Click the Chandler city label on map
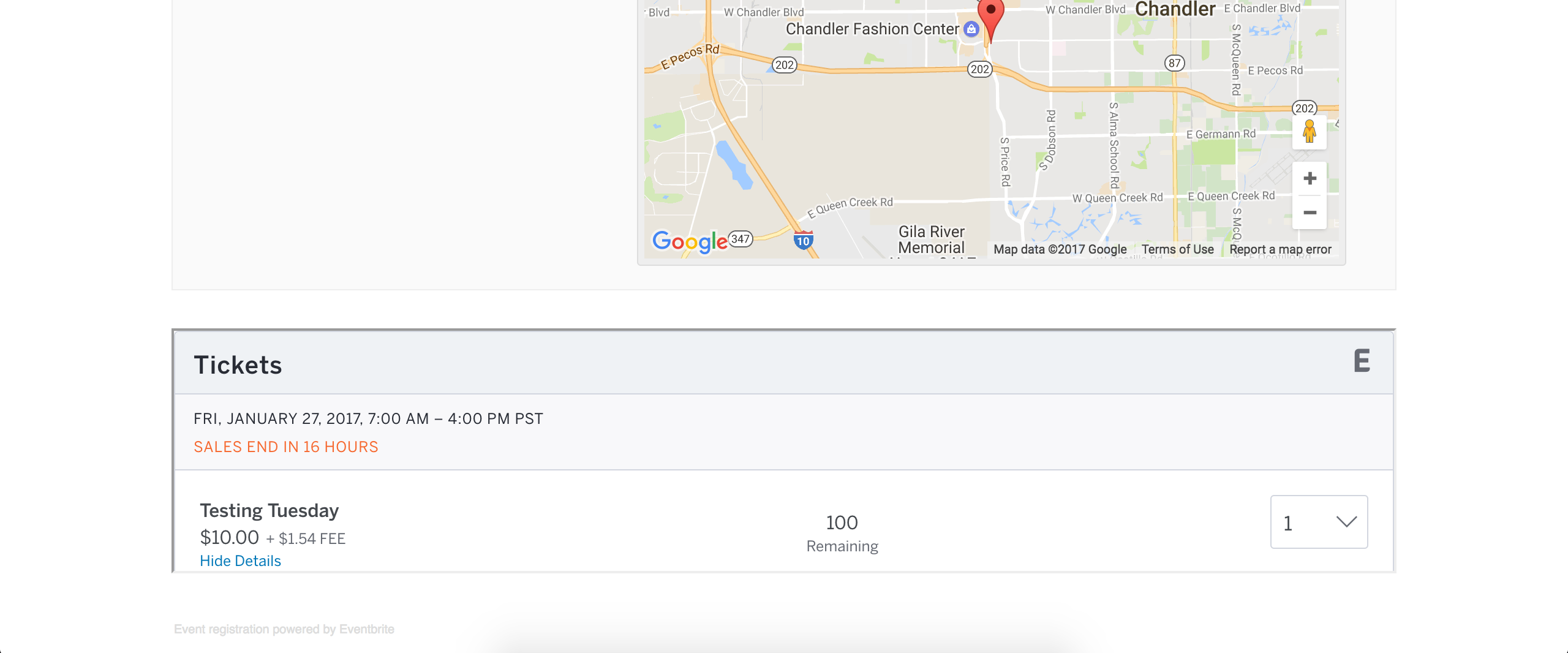The width and height of the screenshot is (1568, 653). (1175, 9)
